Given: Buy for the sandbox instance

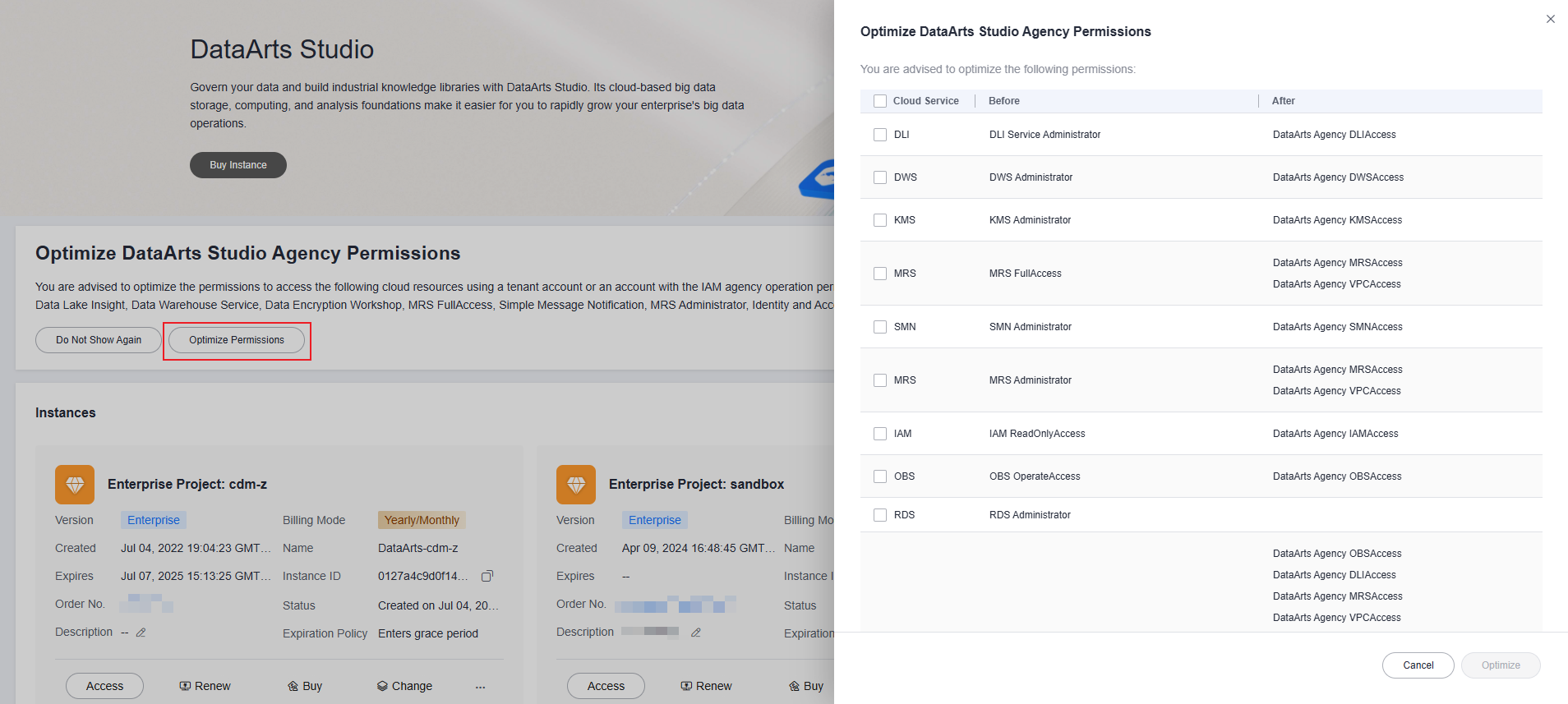Looking at the screenshot, I should point(806,686).
